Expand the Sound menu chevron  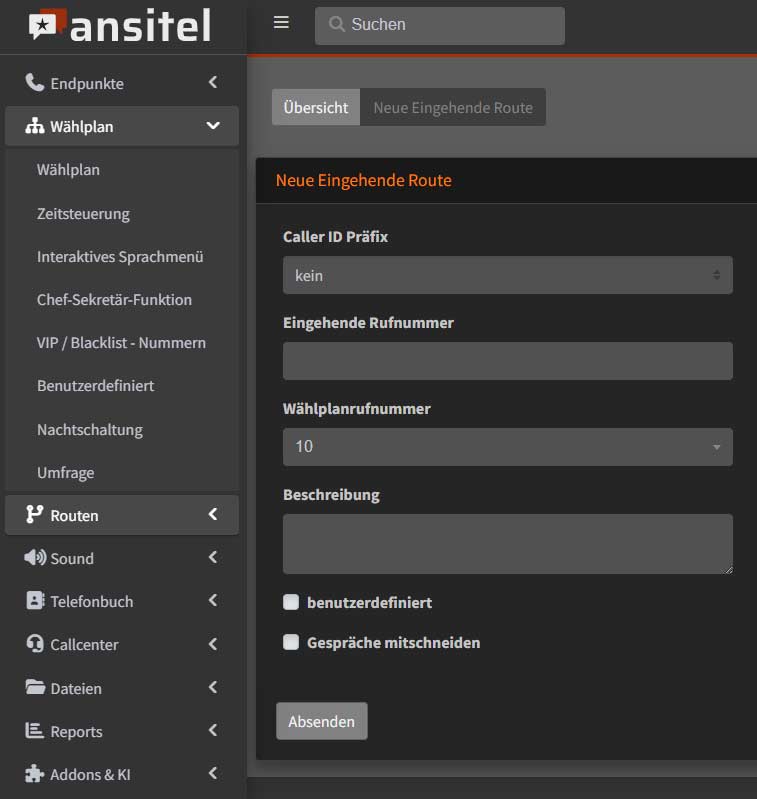(213, 557)
